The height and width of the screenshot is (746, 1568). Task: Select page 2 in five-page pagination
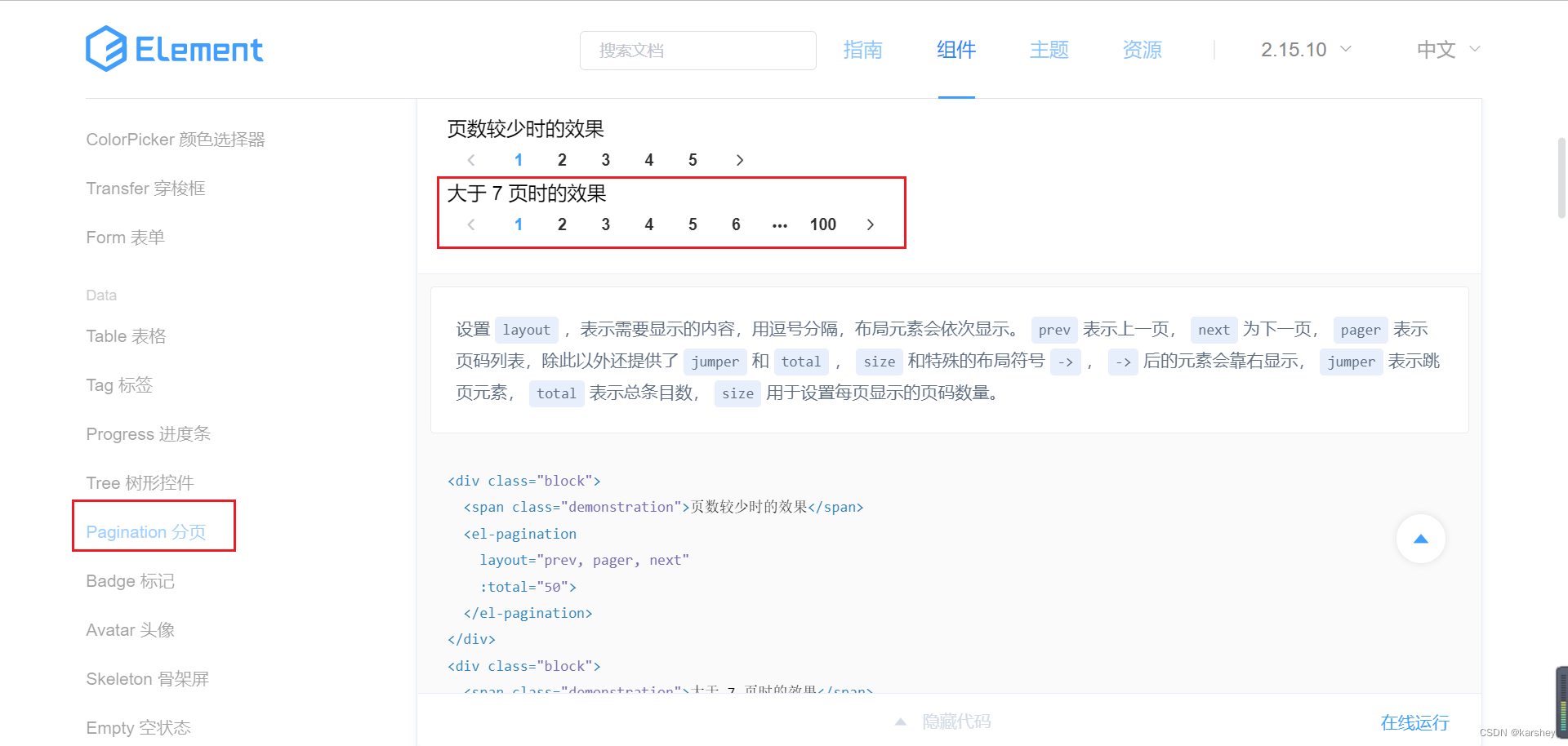562,160
